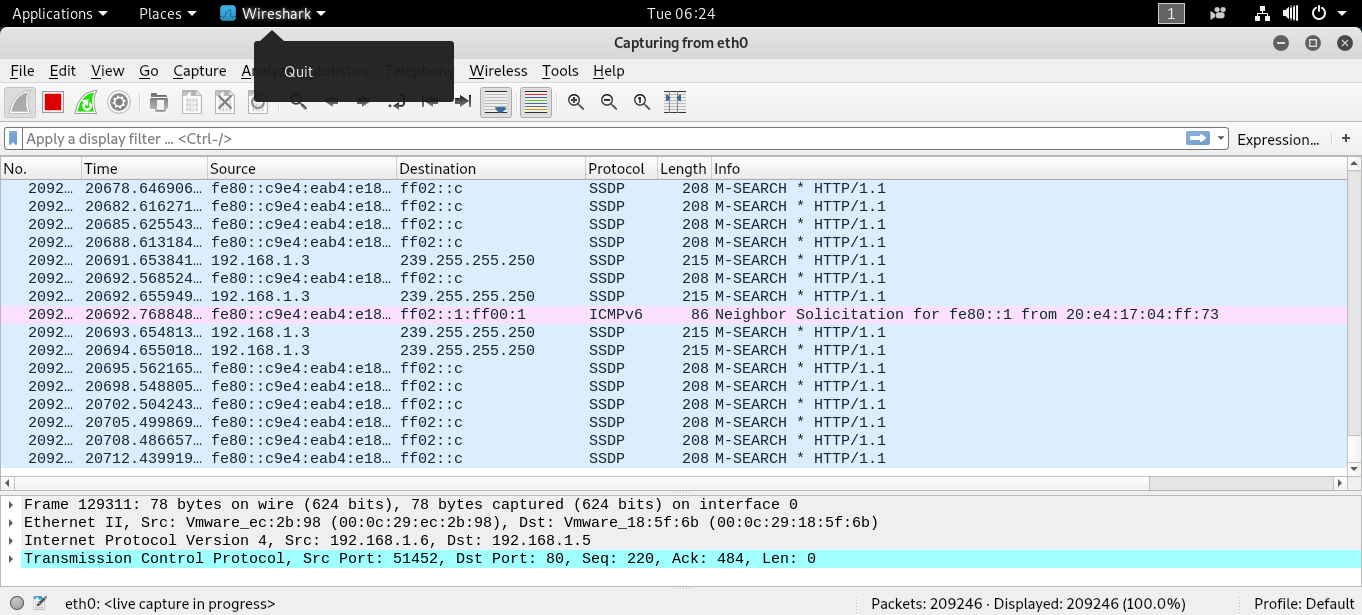Viewport: 1362px width, 615px height.
Task: Sort by the Time column header
Action: [x=145, y=169]
